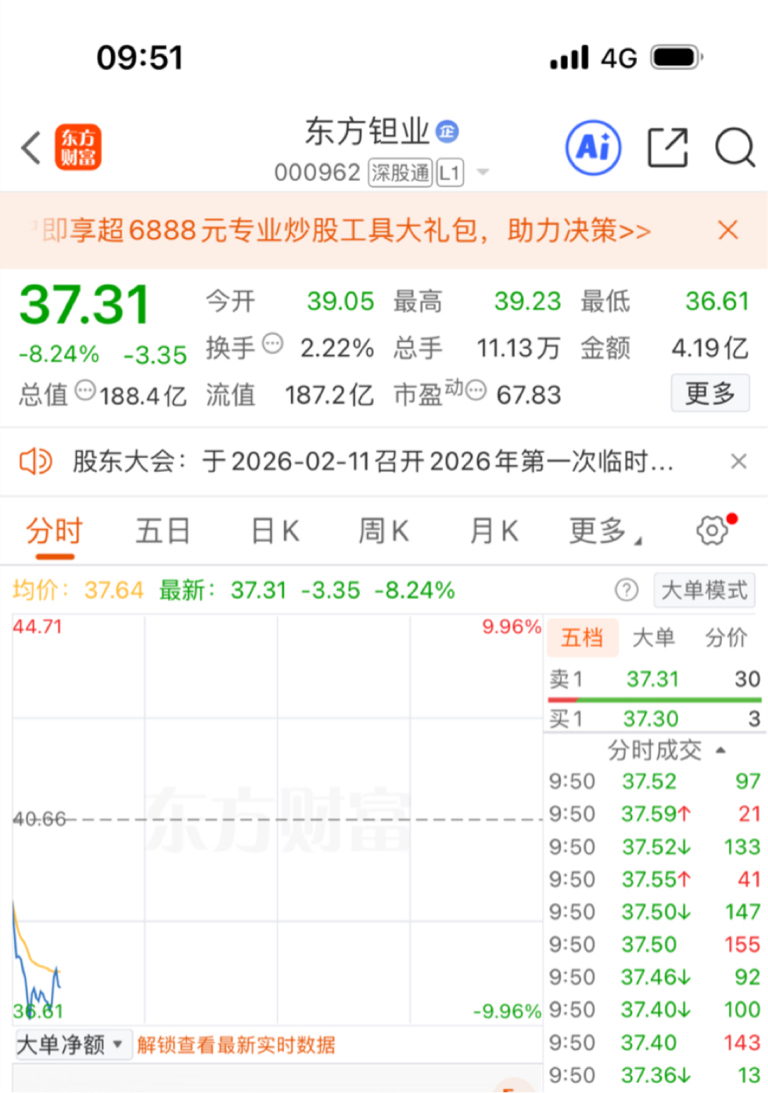This screenshot has width=768, height=1093.
Task: Collapse the 分时成交 list arrow
Action: click(x=721, y=750)
